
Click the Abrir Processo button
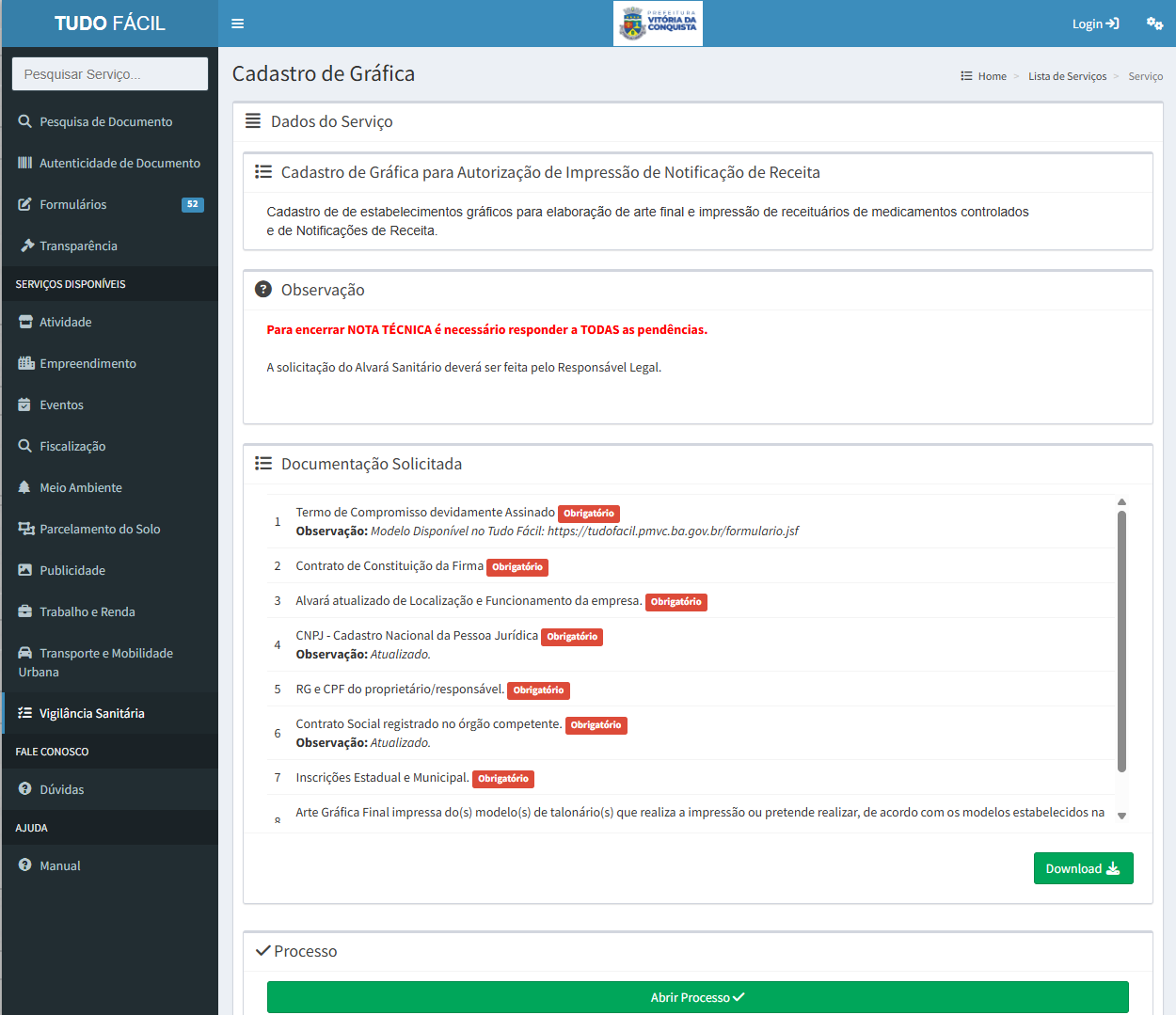pyautogui.click(x=697, y=997)
